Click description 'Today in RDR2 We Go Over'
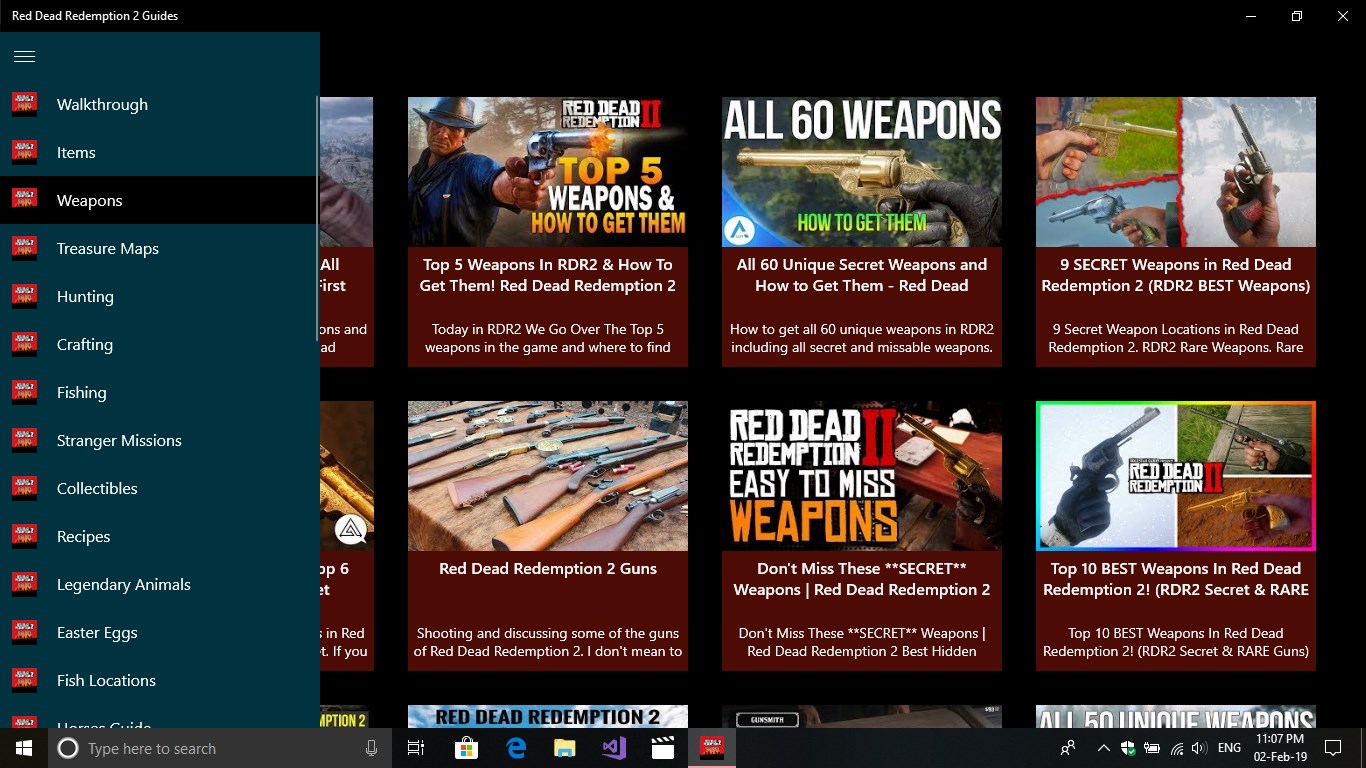Screen dimensions: 1366x768 [x=548, y=338]
